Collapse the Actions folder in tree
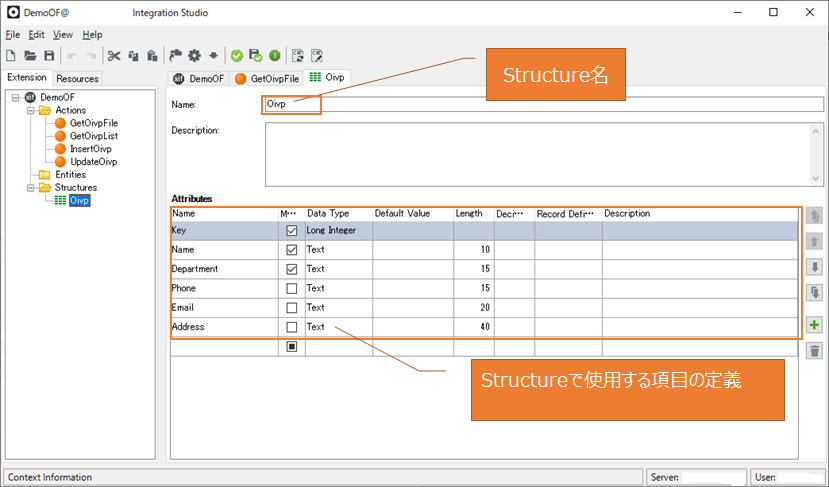Viewport: 829px width, 487px height. point(31,110)
